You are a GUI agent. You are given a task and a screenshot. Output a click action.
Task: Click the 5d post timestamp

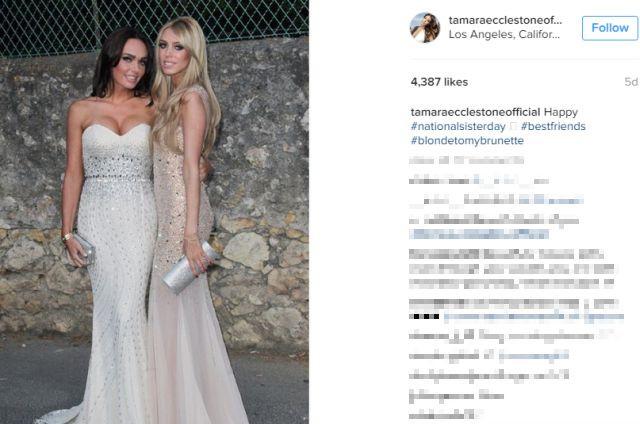pos(631,82)
